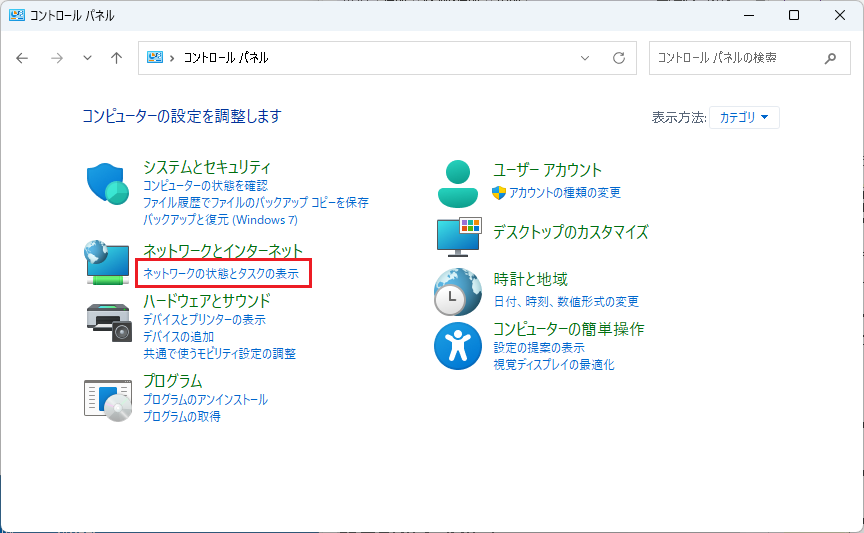Click the refresh button in address bar
The image size is (864, 533).
(619, 58)
